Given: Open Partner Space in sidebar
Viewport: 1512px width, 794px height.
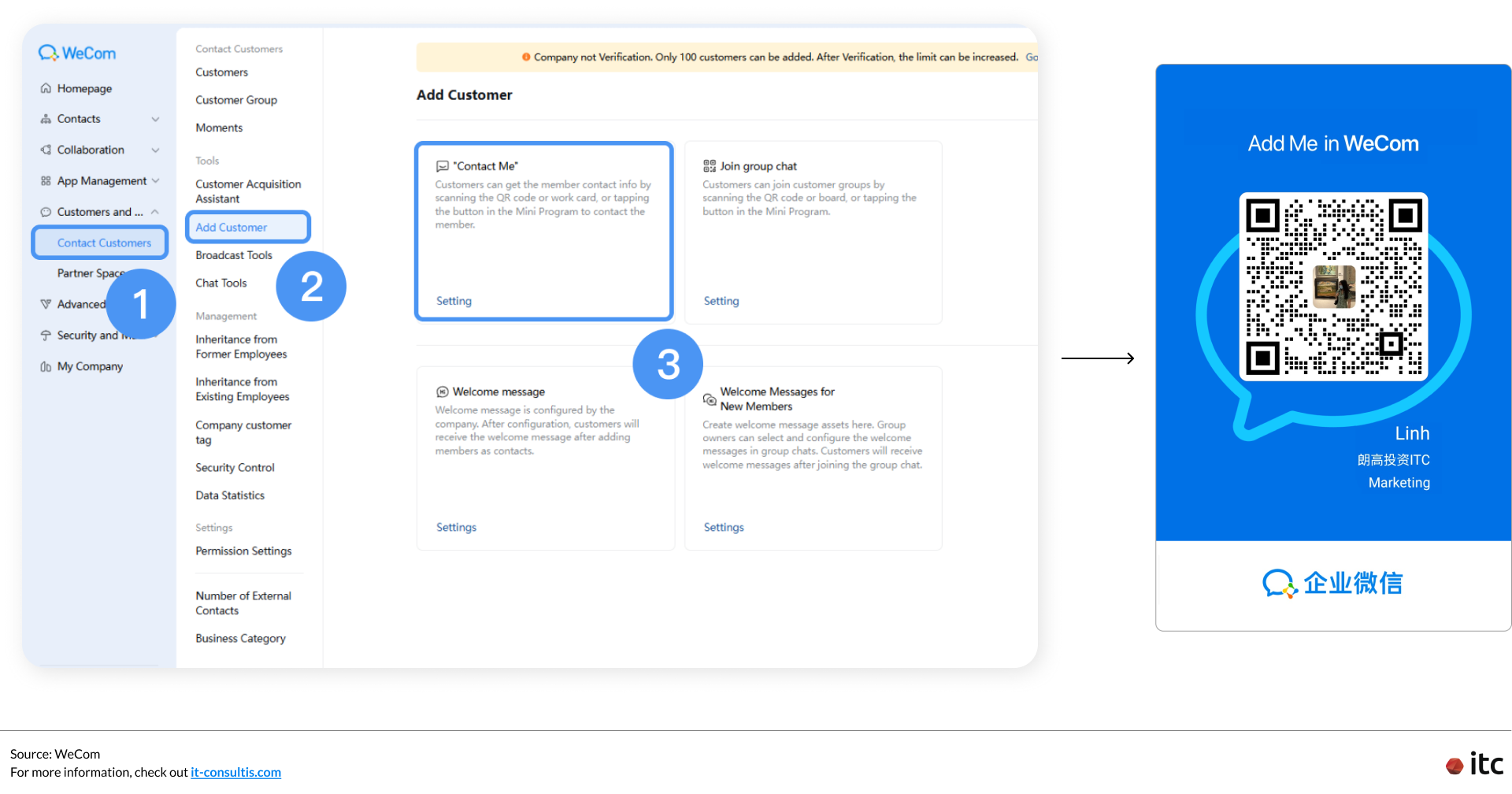Looking at the screenshot, I should click(x=91, y=273).
